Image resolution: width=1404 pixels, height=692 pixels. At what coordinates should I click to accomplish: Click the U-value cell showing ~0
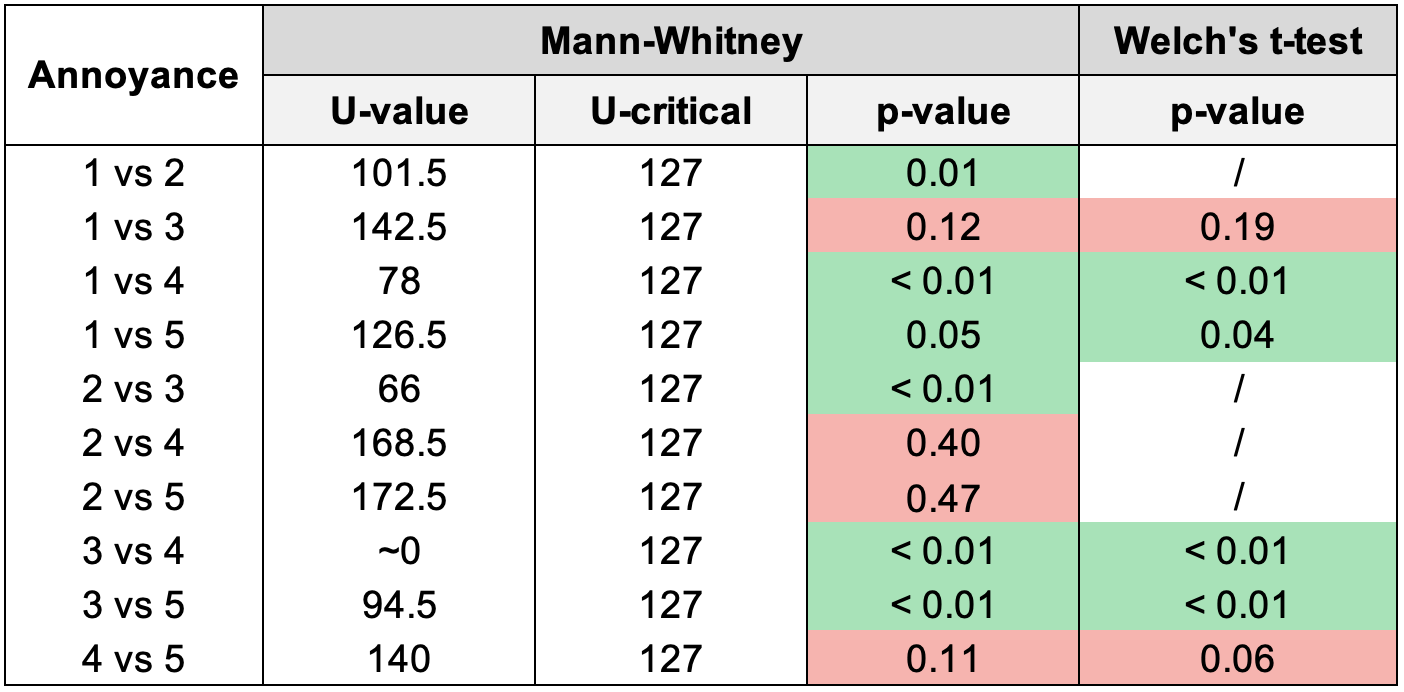[x=399, y=551]
